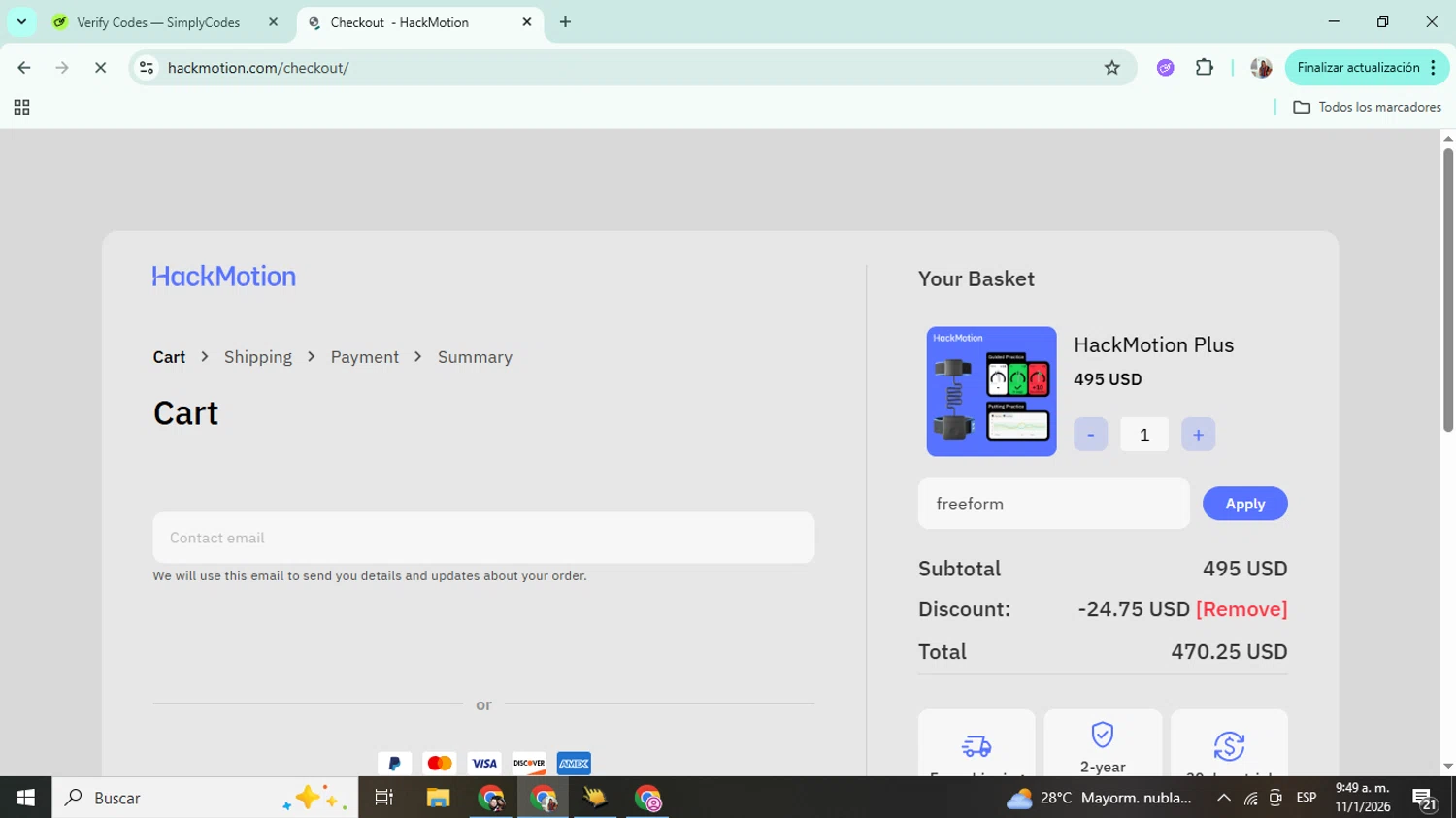Select the Payment breadcrumb step
This screenshot has width=1456, height=818.
tap(365, 357)
